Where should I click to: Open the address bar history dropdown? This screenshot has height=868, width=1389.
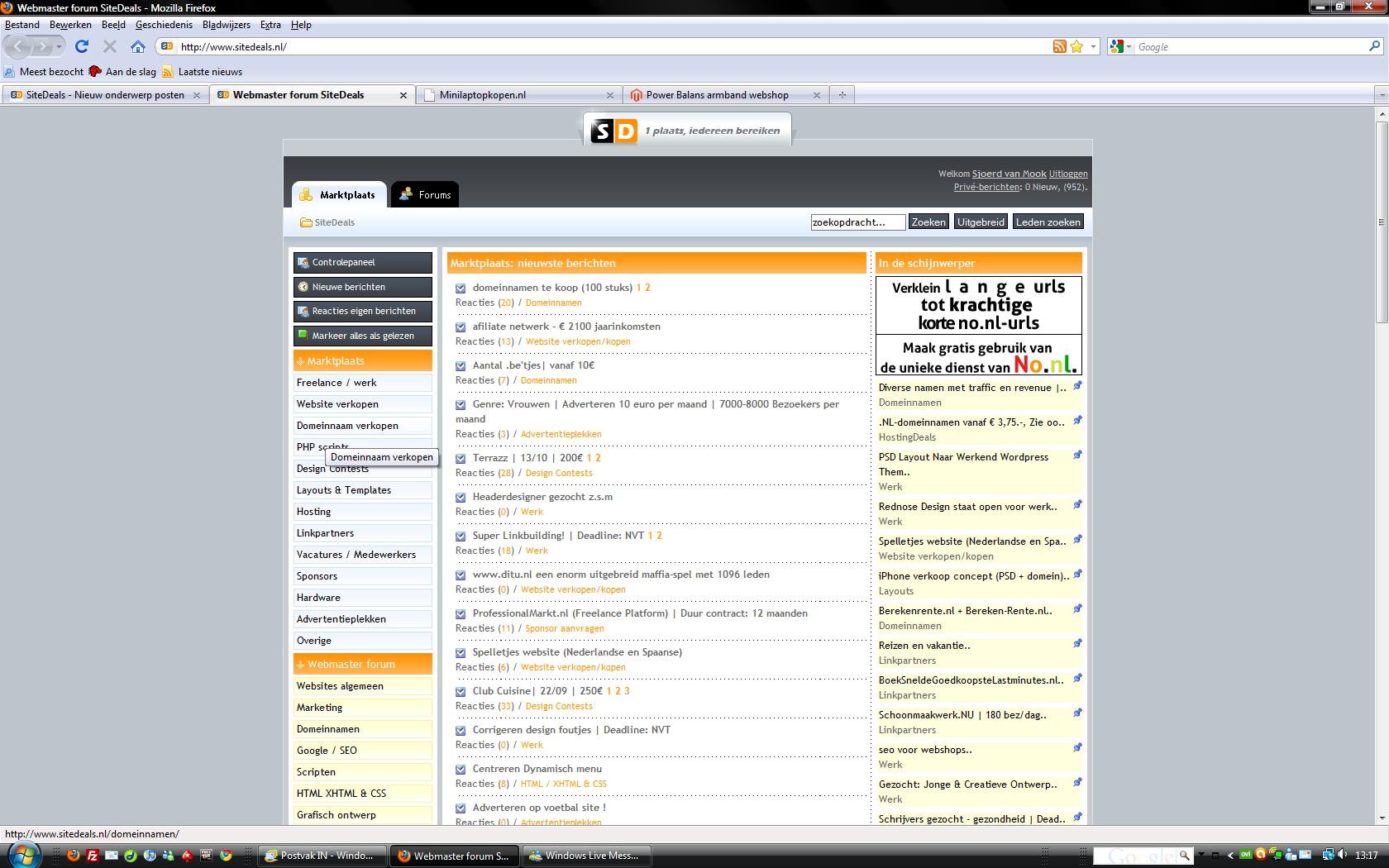(x=1093, y=47)
